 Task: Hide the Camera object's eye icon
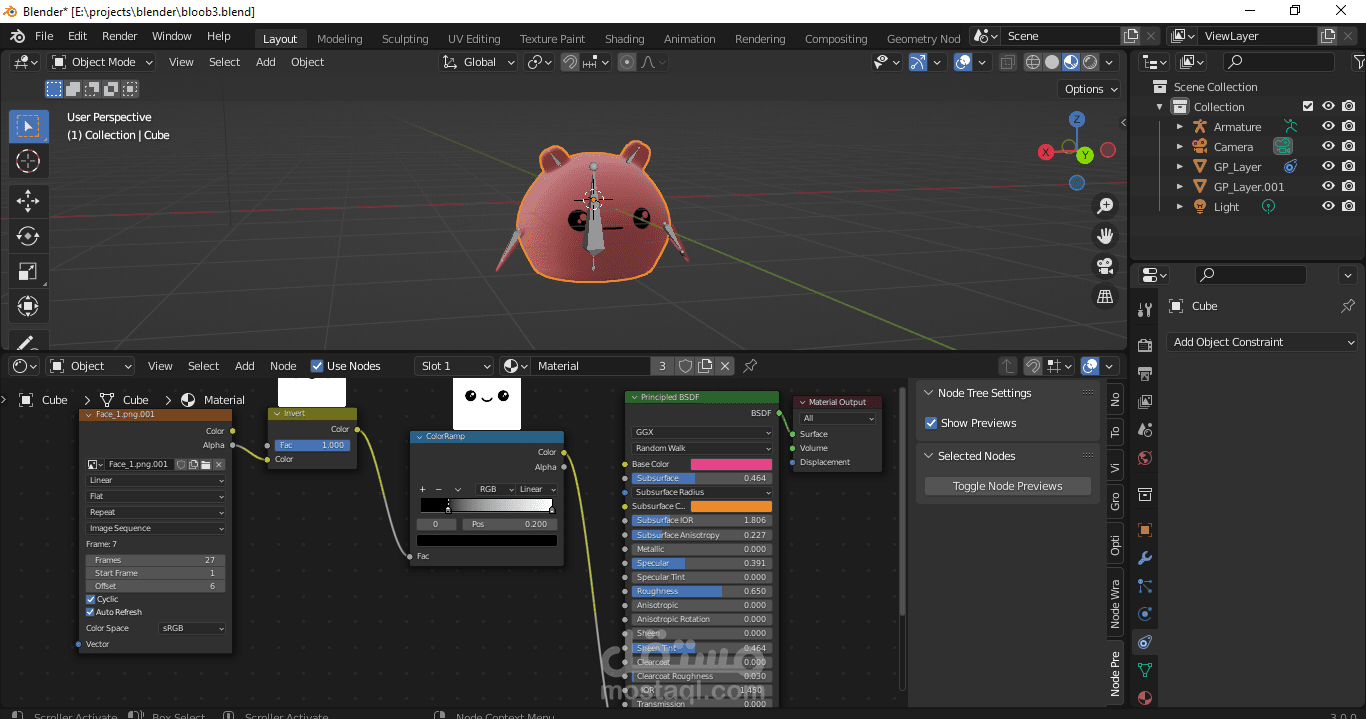point(1328,147)
